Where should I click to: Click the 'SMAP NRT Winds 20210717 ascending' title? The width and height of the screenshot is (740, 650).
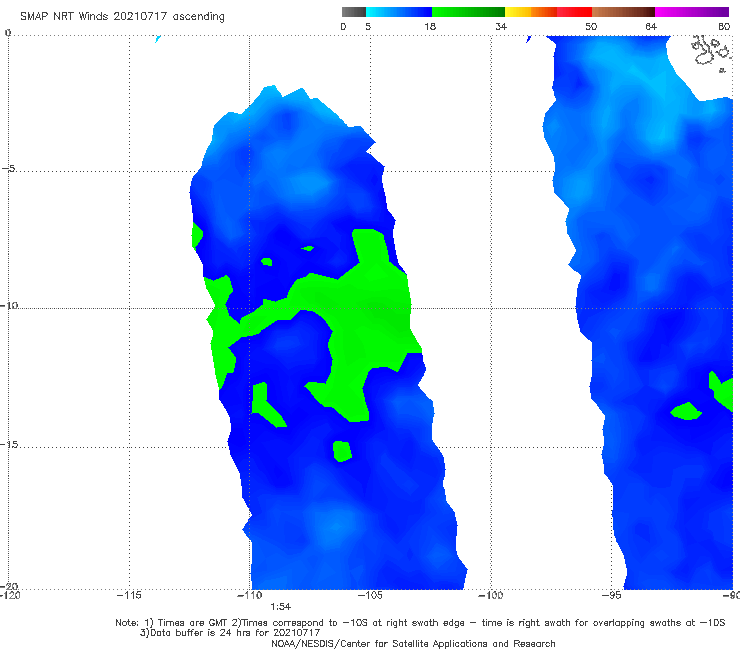click(x=122, y=16)
